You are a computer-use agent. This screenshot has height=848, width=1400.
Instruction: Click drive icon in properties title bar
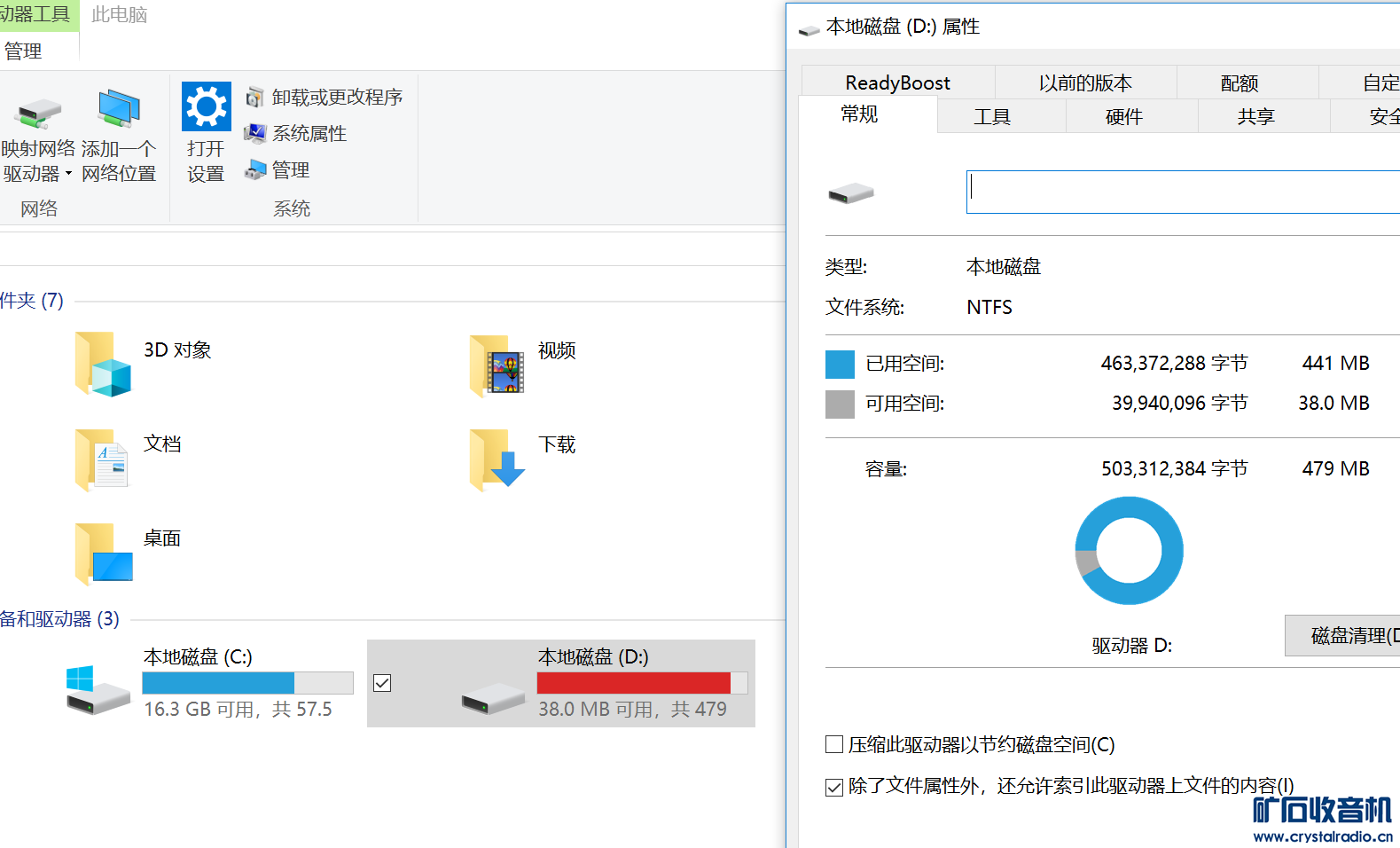coord(809,30)
